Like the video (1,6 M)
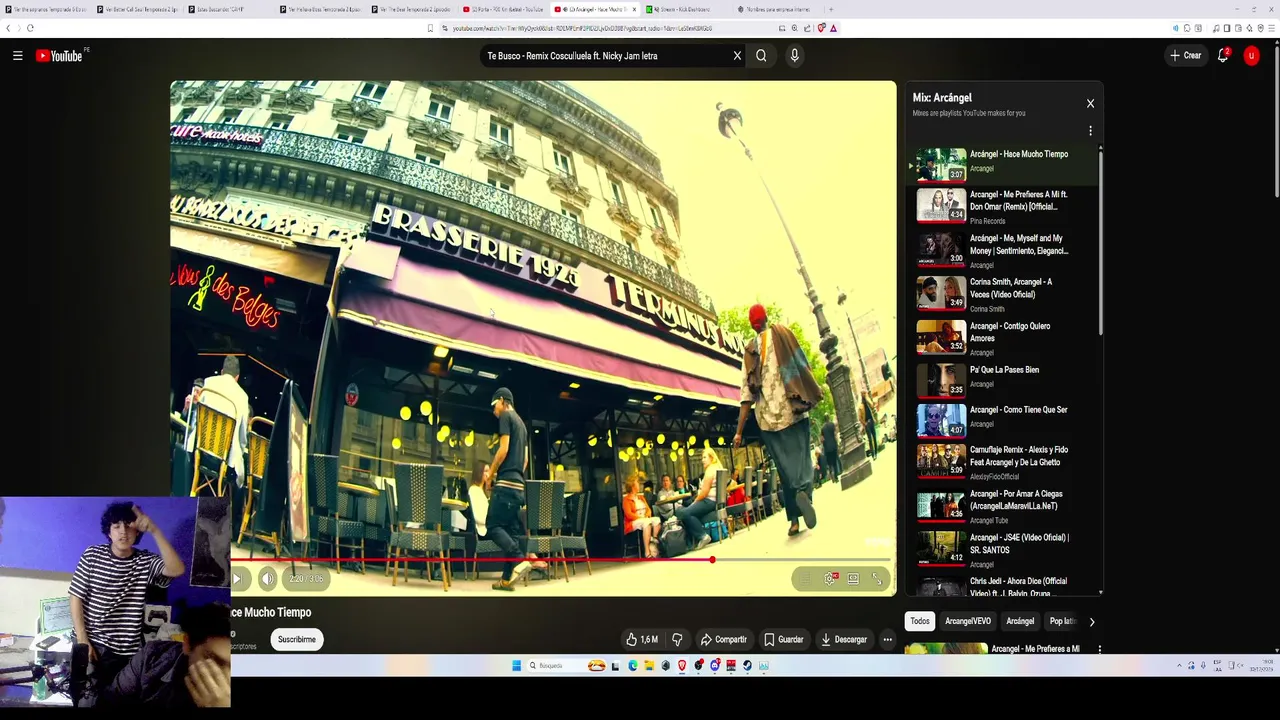Image resolution: width=1280 pixels, height=720 pixels. (x=642, y=639)
